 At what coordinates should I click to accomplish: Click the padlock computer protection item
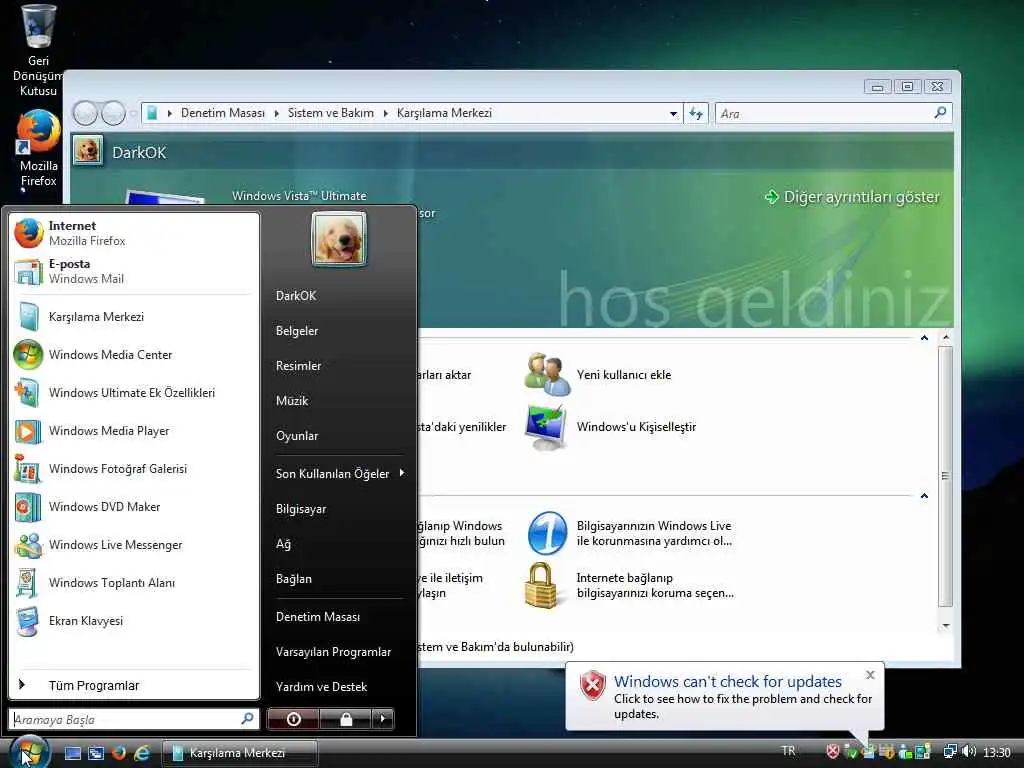click(630, 586)
